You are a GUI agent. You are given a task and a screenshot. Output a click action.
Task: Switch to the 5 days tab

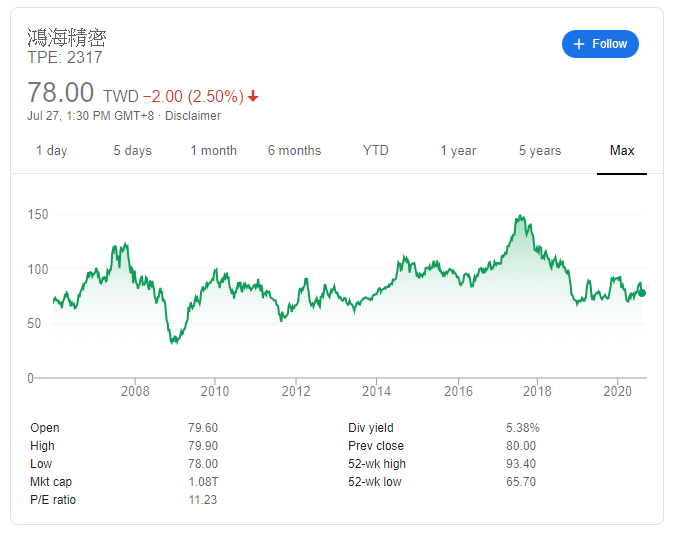pos(132,150)
